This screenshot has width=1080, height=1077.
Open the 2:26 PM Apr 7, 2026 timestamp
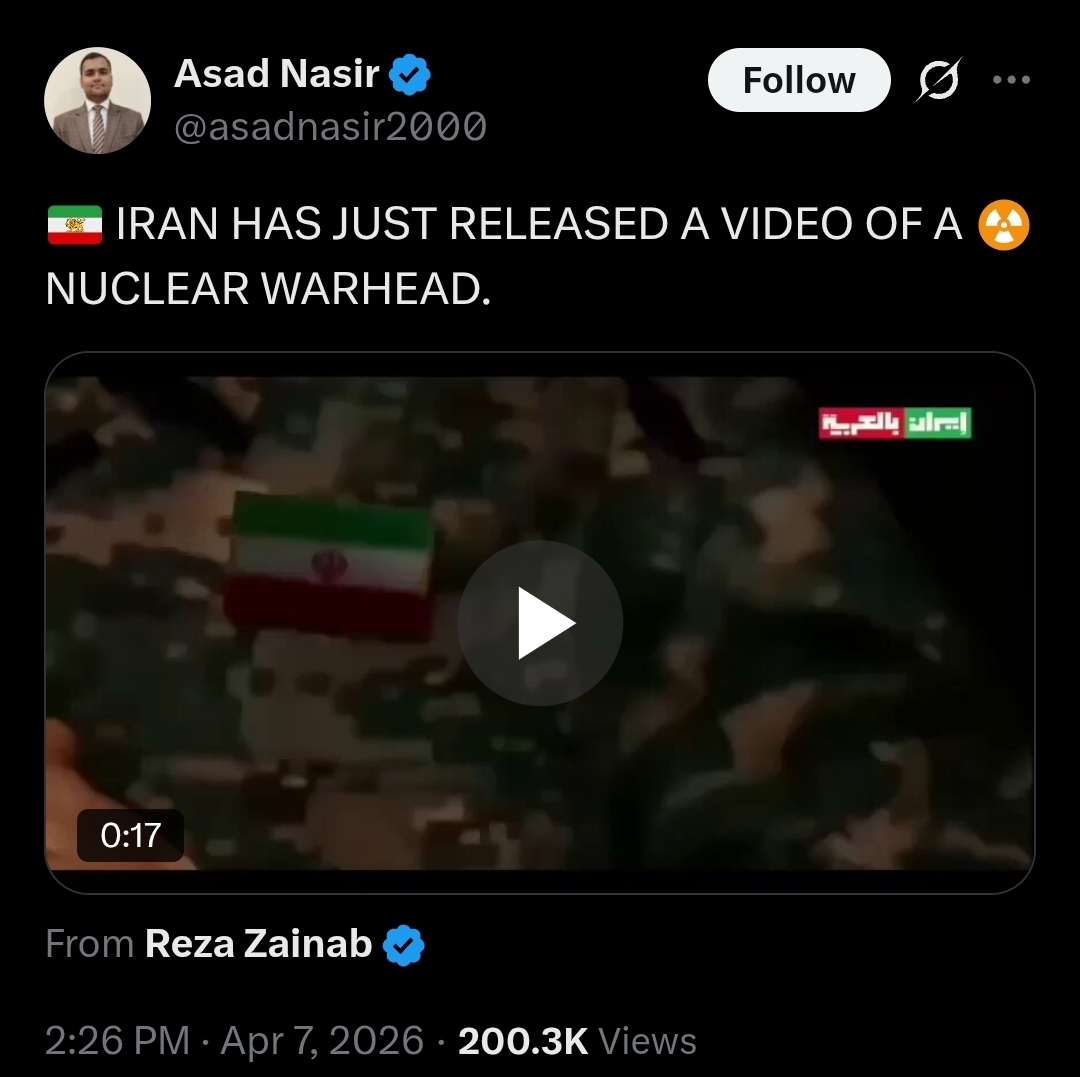pos(234,1040)
